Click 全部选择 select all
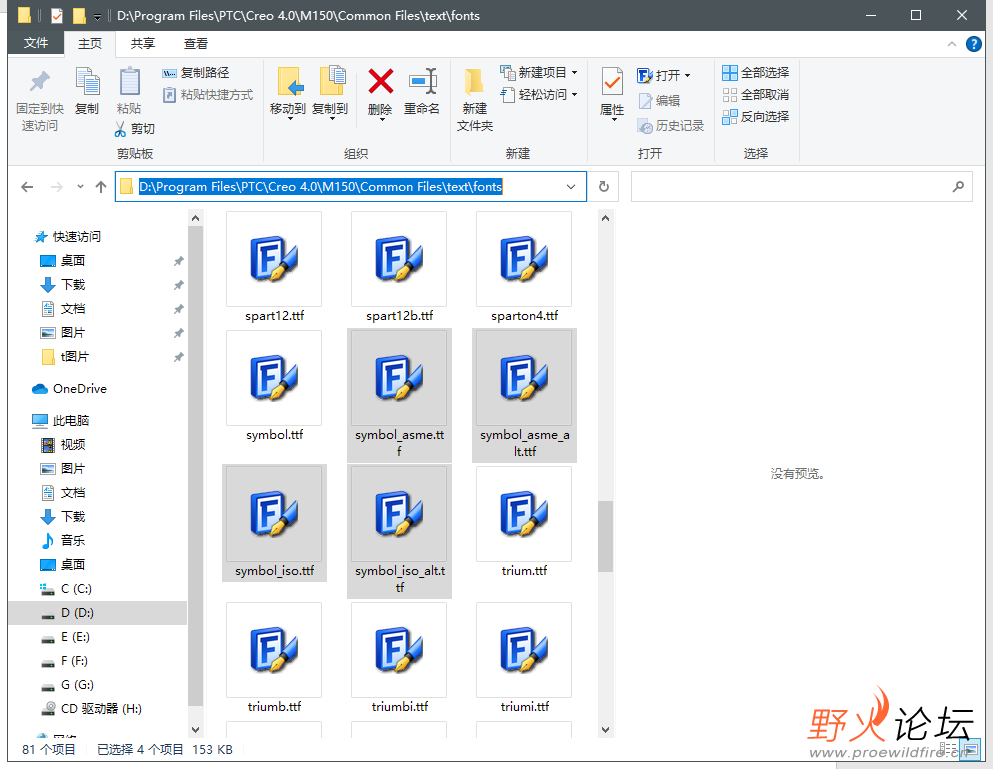993x769 pixels. (x=756, y=73)
